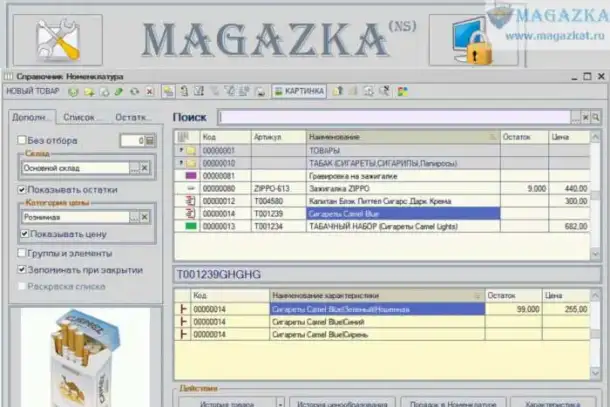Switch to the Остатк. tab
Image resolution: width=610 pixels, height=407 pixels.
[x=131, y=117]
